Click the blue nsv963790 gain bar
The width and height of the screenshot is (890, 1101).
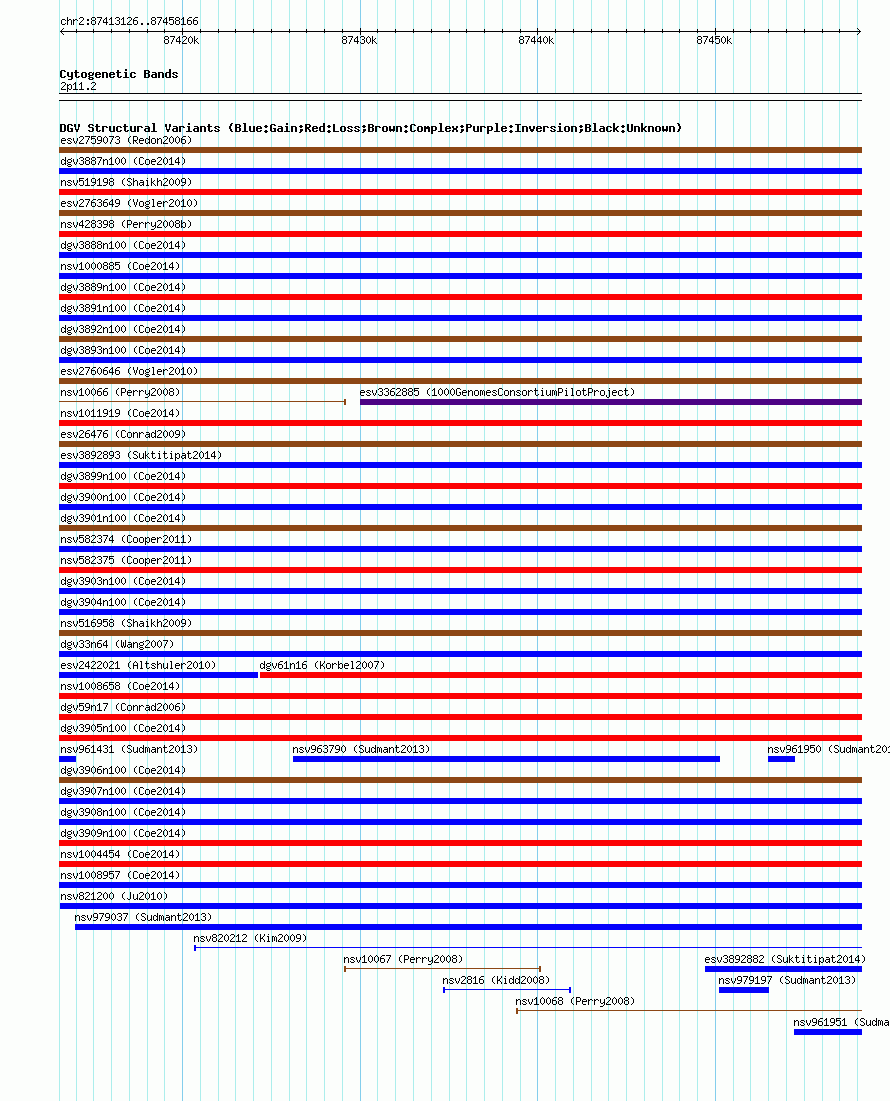coord(506,759)
